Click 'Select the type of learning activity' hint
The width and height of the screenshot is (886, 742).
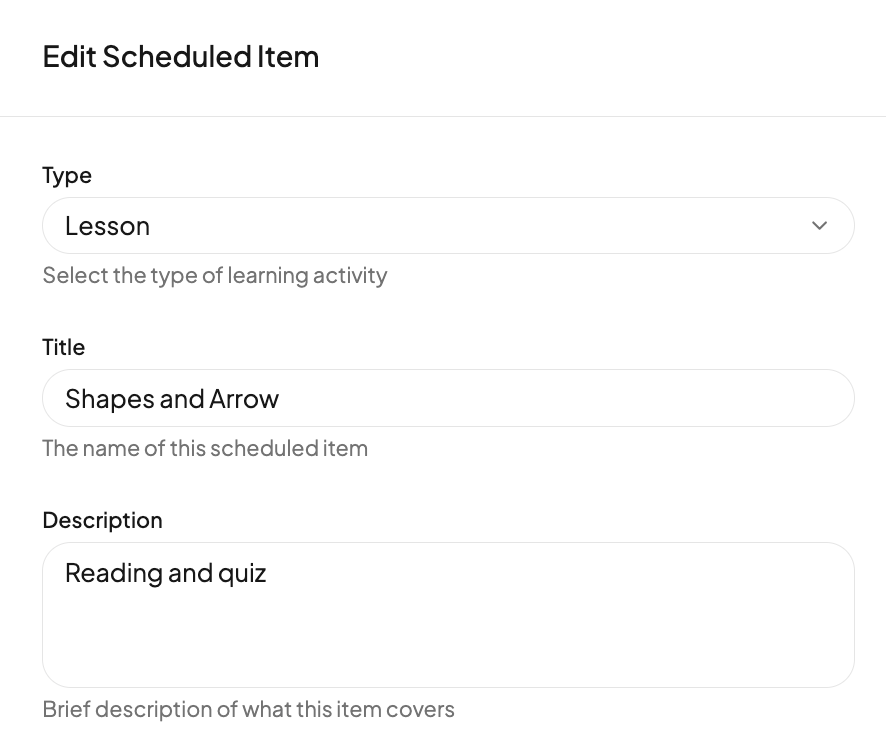(x=215, y=275)
